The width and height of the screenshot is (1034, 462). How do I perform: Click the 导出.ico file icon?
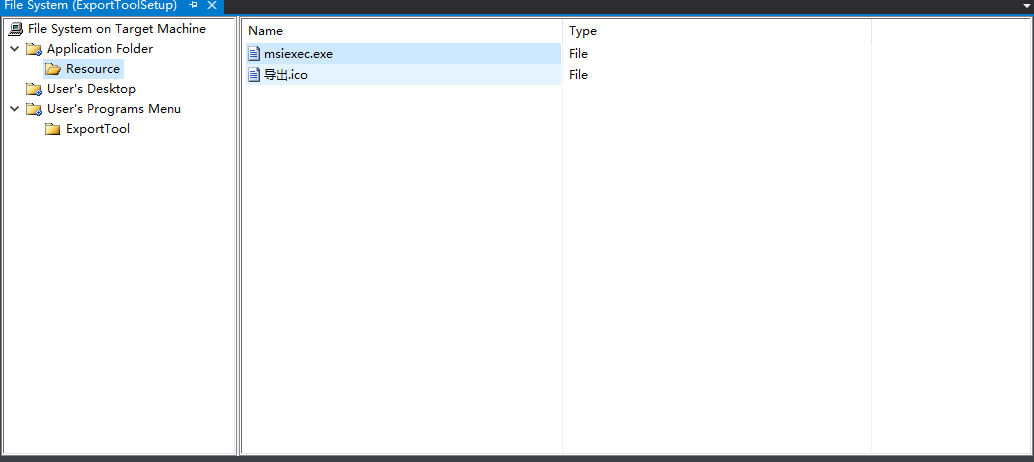[x=254, y=75]
